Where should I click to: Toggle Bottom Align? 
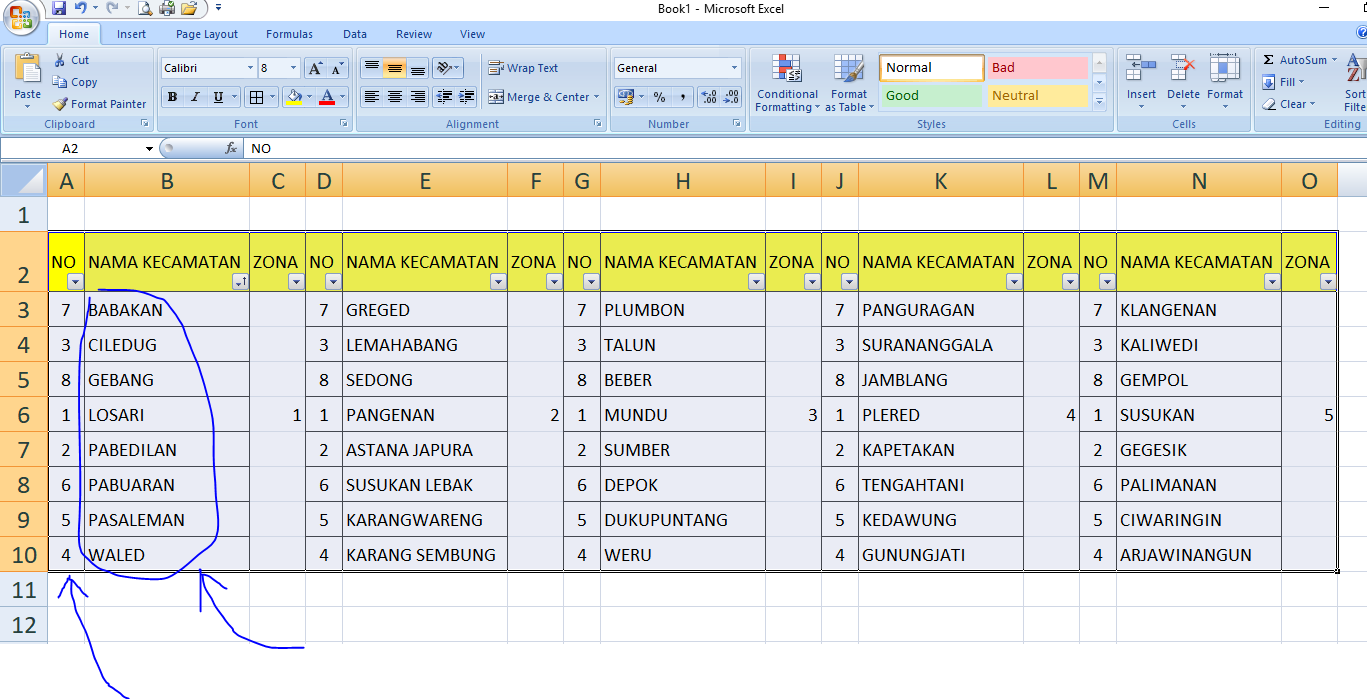tap(418, 68)
